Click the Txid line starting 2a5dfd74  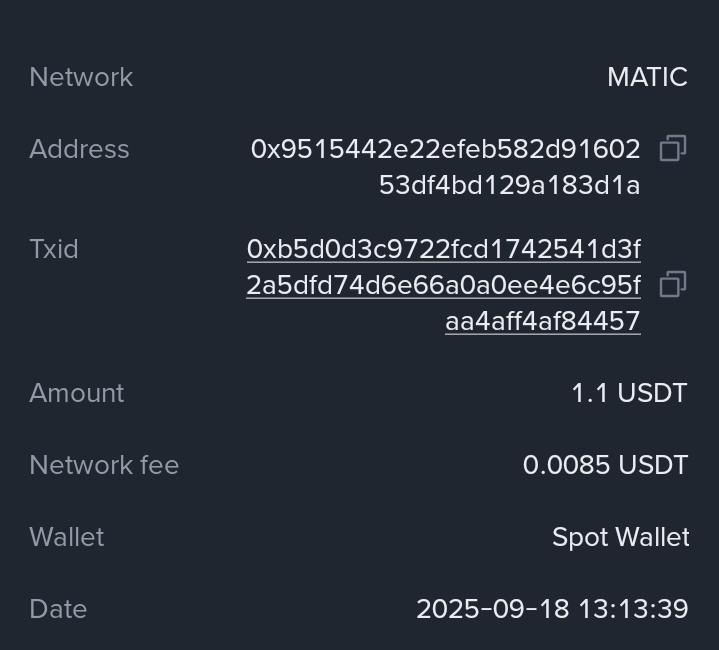[443, 285]
